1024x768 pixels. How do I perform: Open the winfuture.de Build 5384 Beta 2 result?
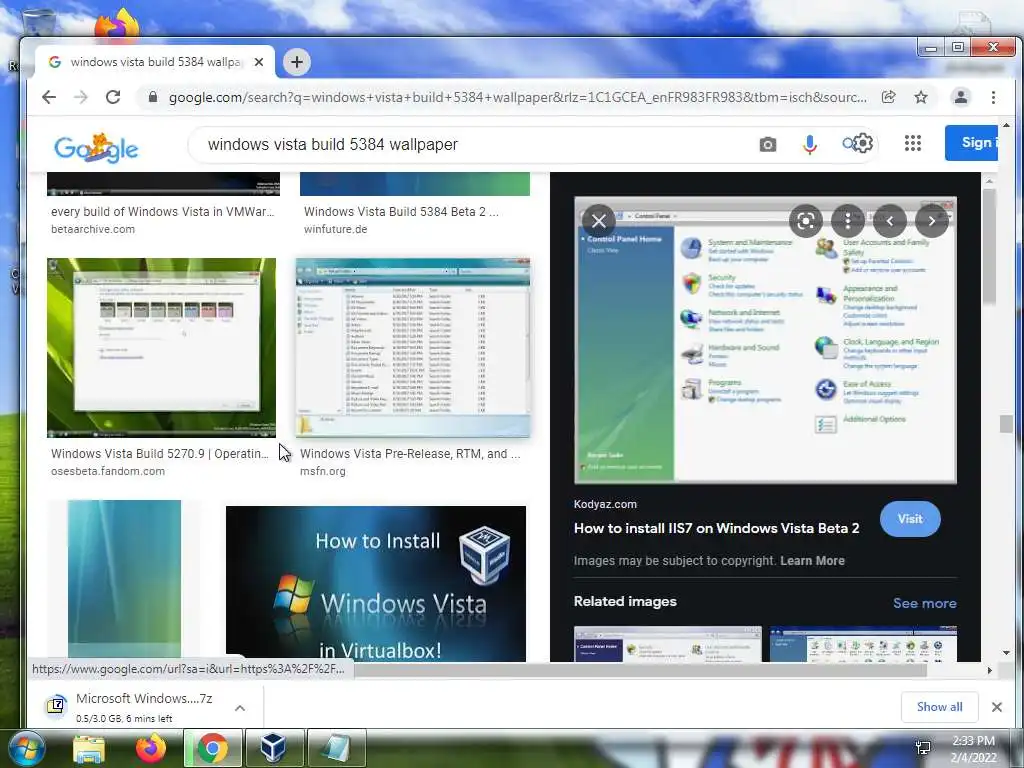coord(401,212)
